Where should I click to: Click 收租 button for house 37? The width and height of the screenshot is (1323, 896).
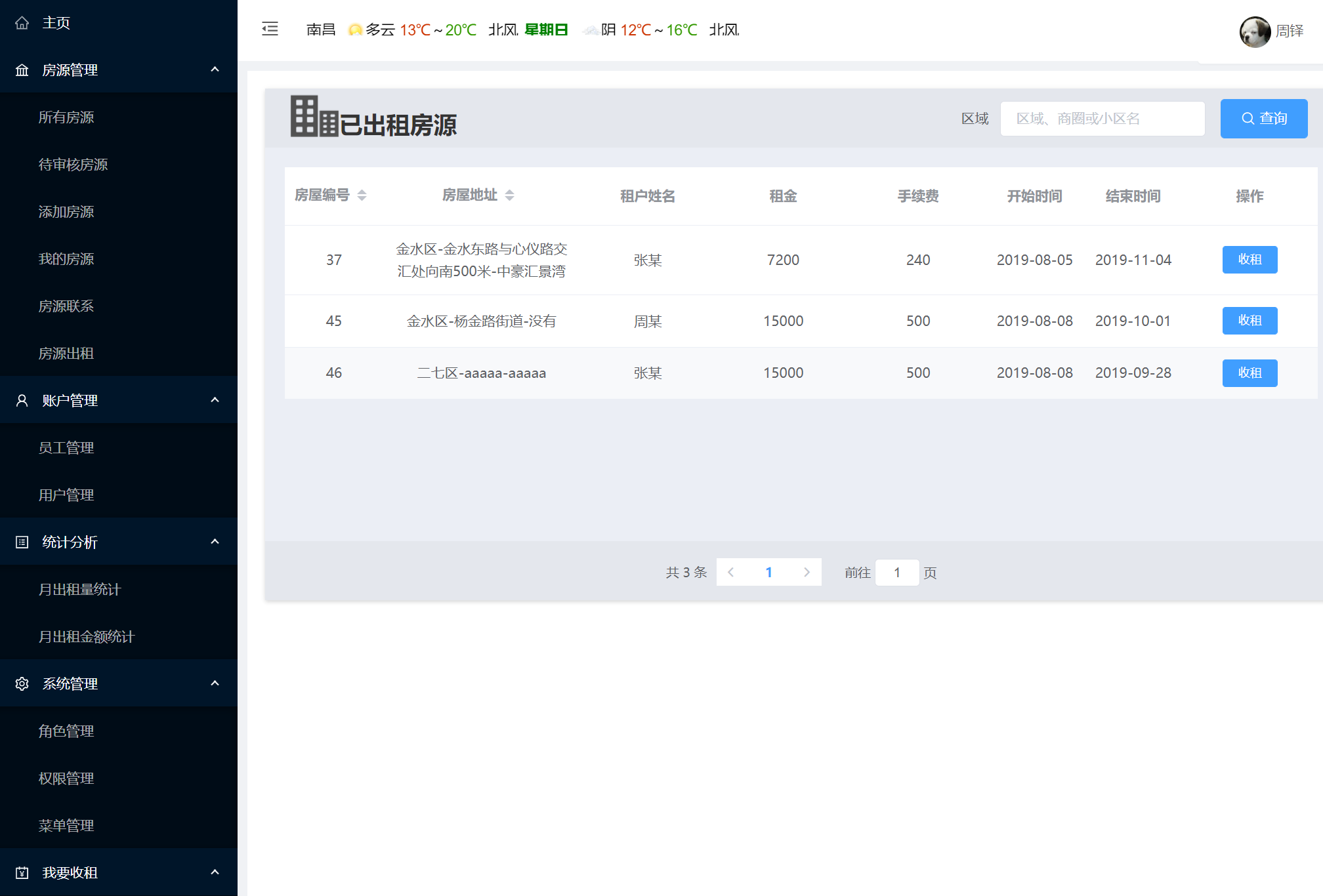(x=1249, y=260)
